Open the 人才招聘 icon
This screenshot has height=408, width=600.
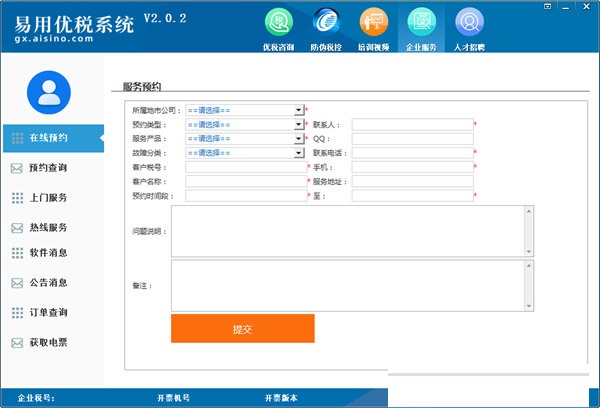pos(469,22)
